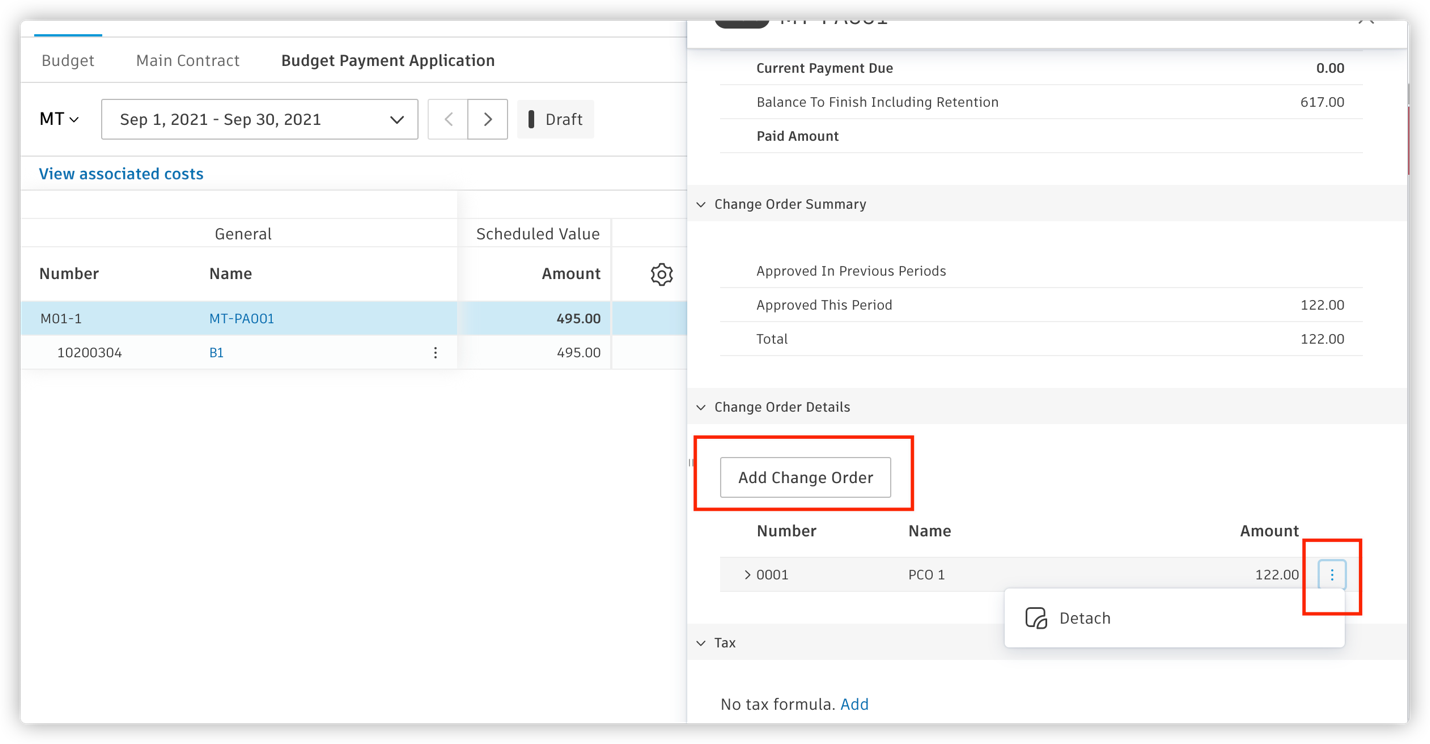
Task: Go to previous payment period
Action: tap(448, 119)
